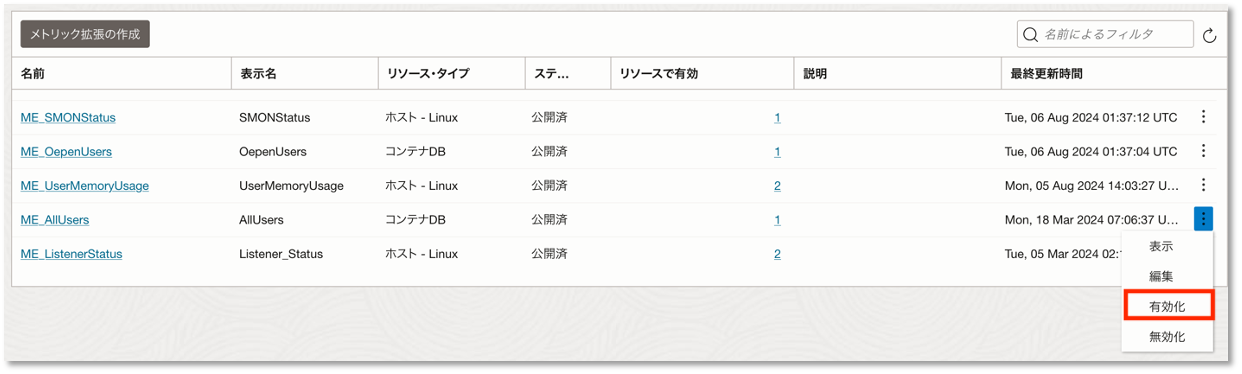Image resolution: width=1242 pixels, height=374 pixels.
Task: Choose 有効化 in the context menu
Action: pyautogui.click(x=1167, y=306)
